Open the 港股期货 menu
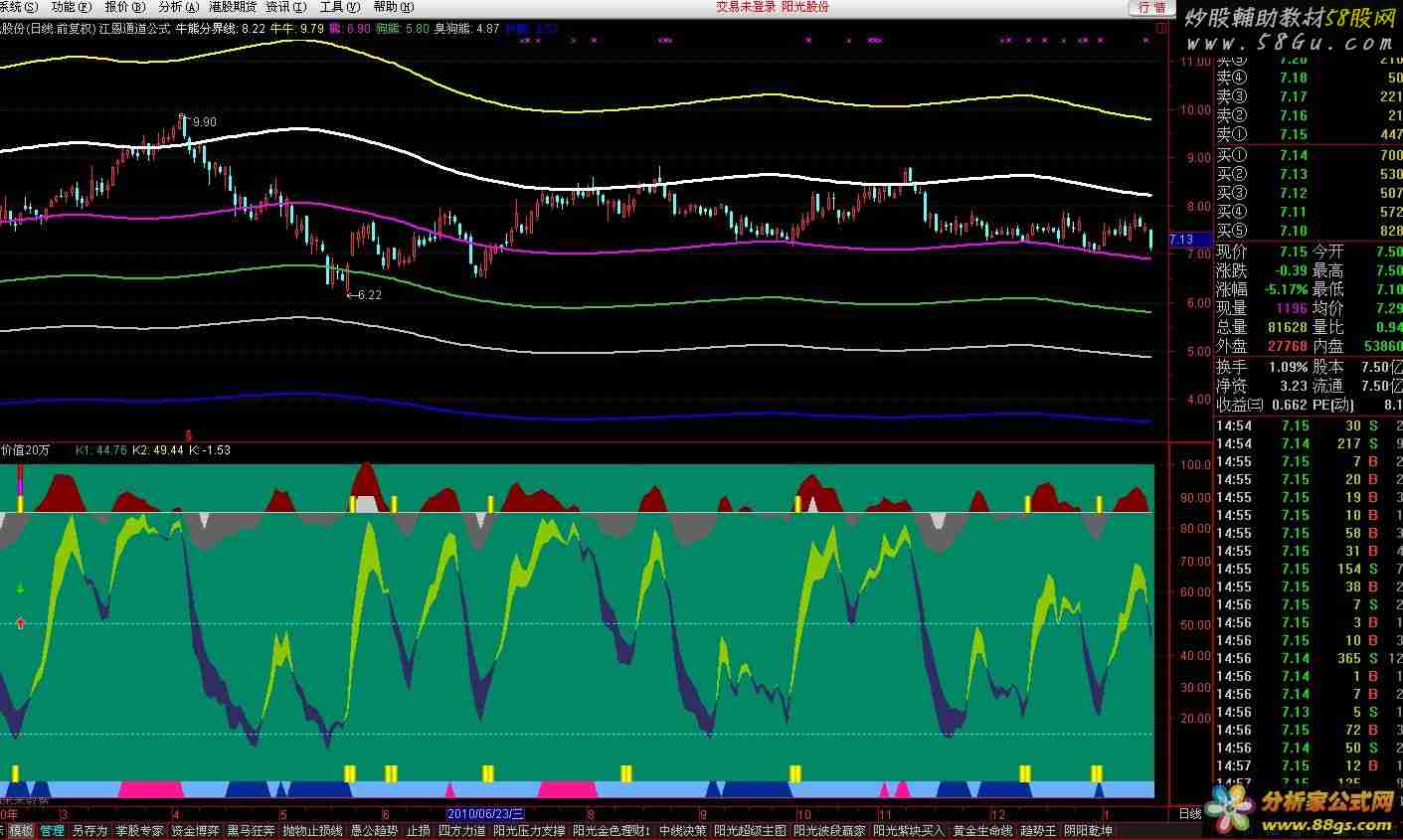Image resolution: width=1403 pixels, height=840 pixels. pos(233,6)
